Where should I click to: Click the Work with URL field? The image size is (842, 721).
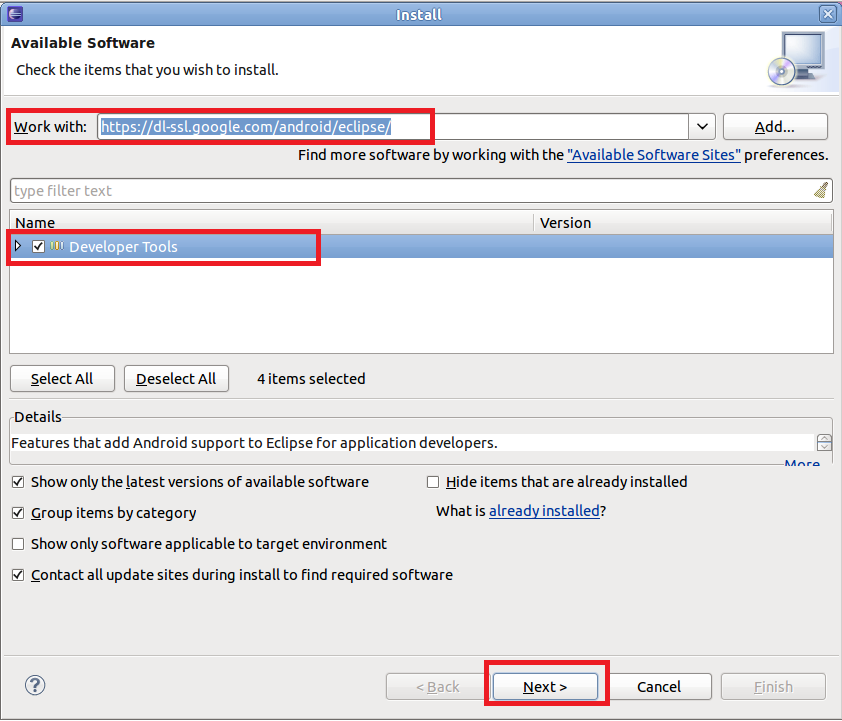393,127
